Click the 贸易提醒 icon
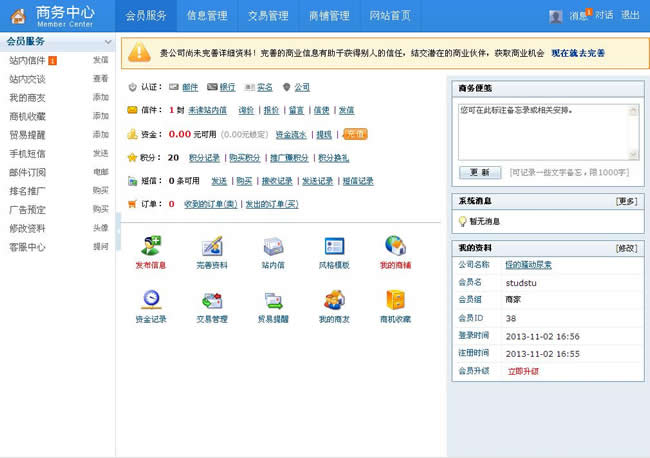The image size is (650, 458). [273, 300]
